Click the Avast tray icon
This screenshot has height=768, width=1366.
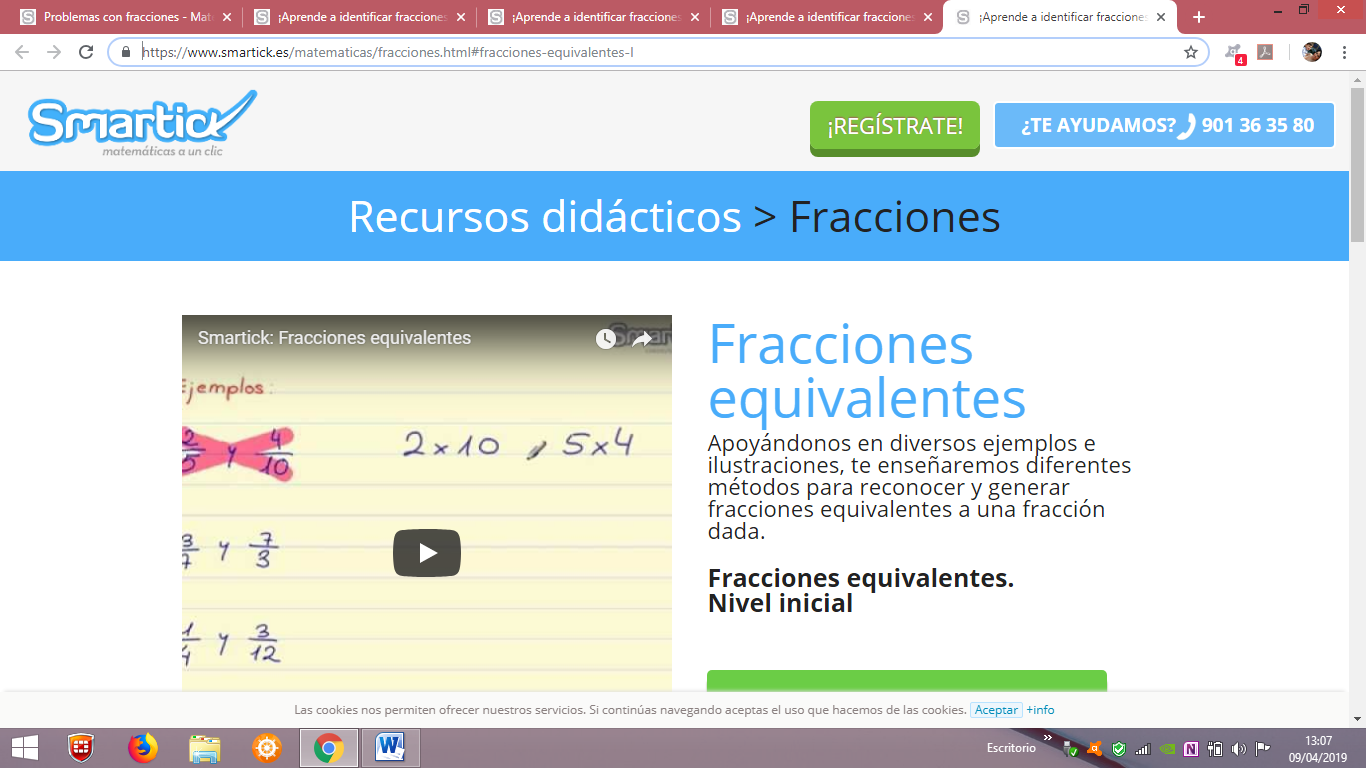(1095, 749)
